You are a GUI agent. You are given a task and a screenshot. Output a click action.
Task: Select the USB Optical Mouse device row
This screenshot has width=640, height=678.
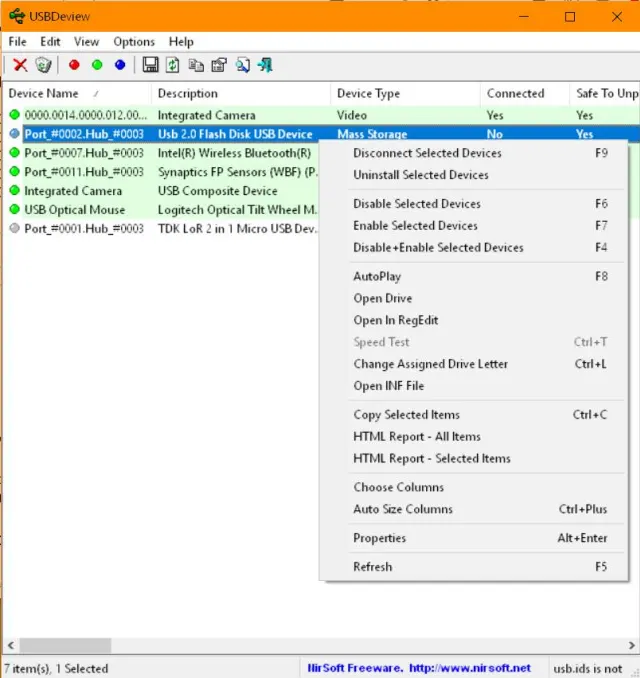coord(75,210)
